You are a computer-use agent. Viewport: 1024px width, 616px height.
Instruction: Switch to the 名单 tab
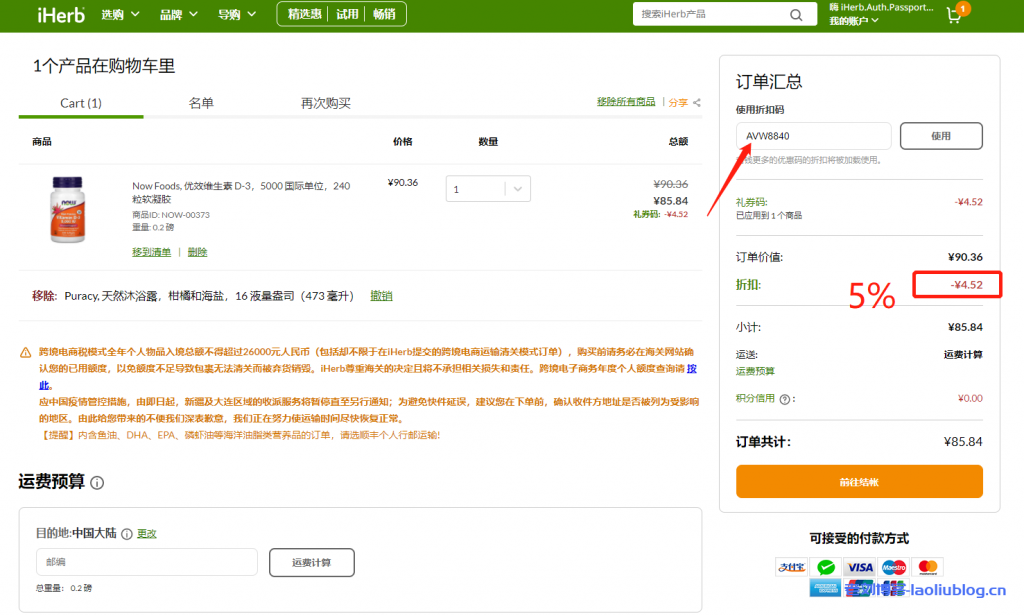point(201,103)
